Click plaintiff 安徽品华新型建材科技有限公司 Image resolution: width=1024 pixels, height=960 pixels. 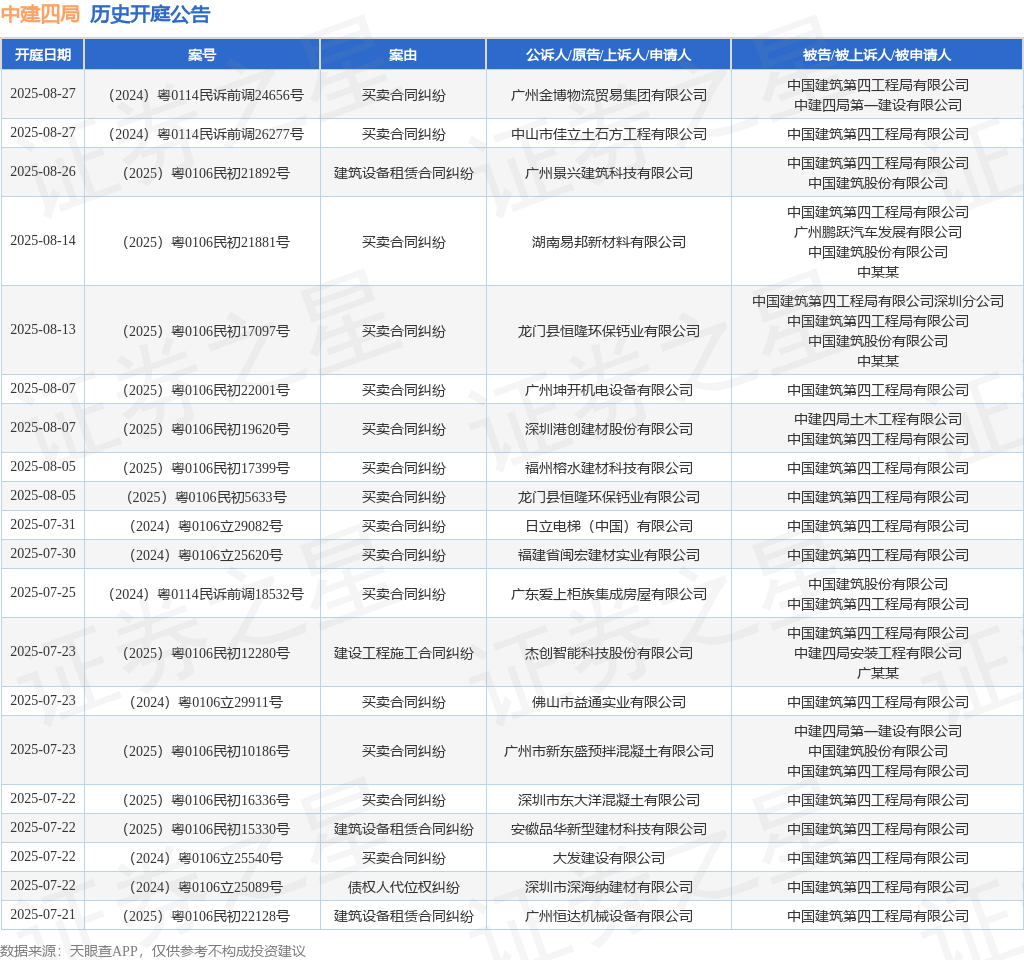point(609,829)
